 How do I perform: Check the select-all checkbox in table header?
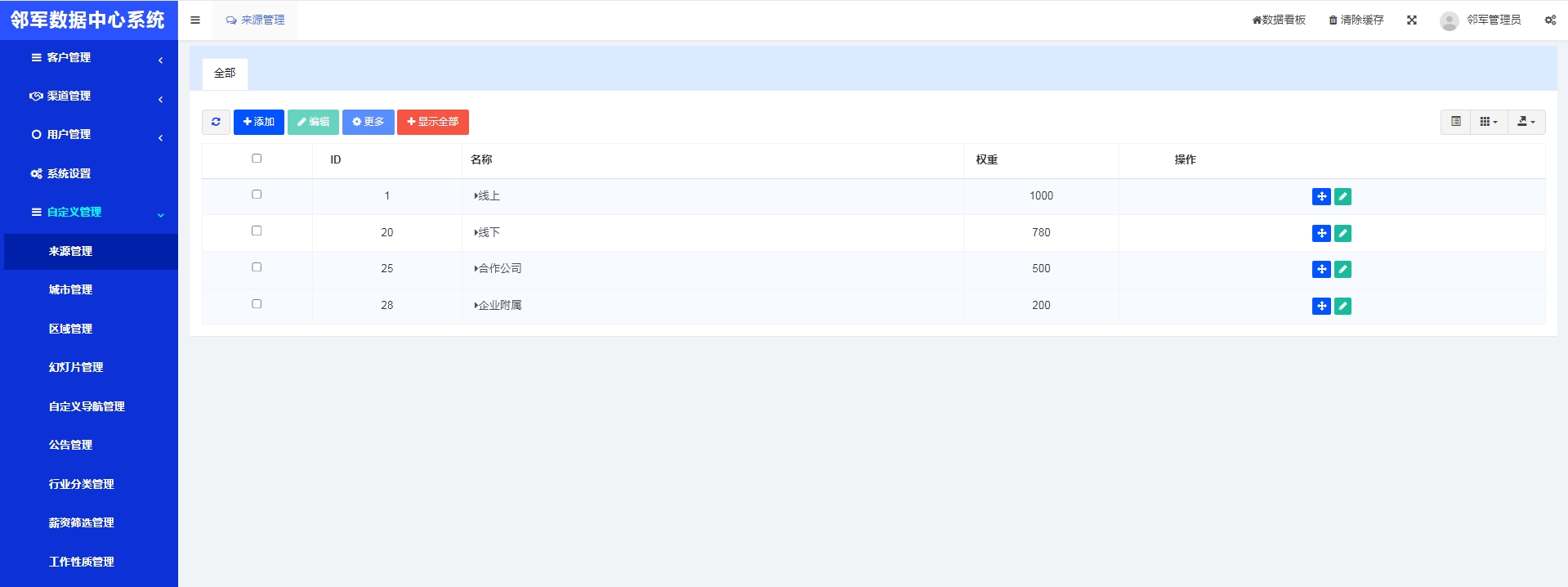257,159
